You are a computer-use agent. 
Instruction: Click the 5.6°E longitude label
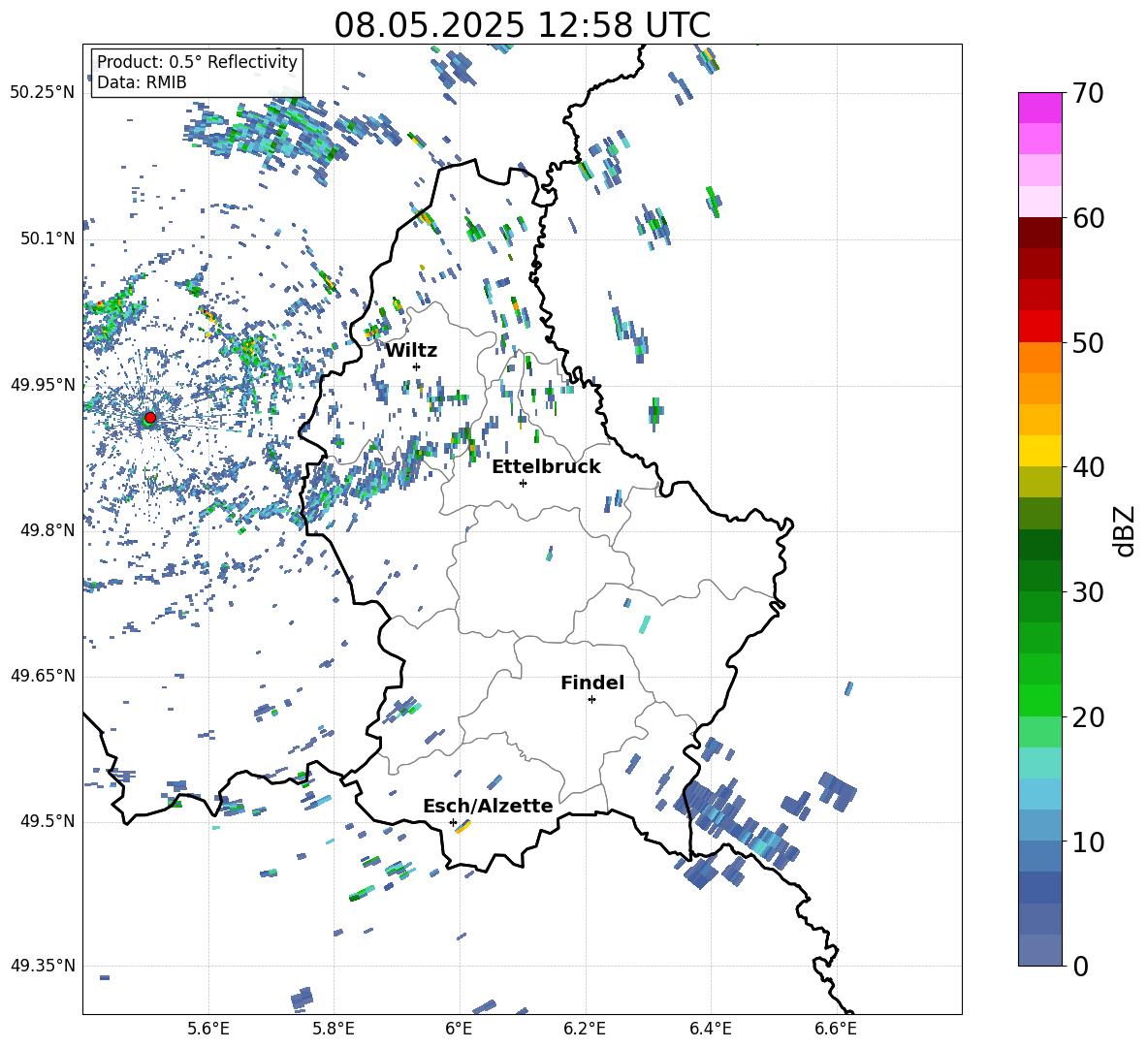tap(208, 1029)
